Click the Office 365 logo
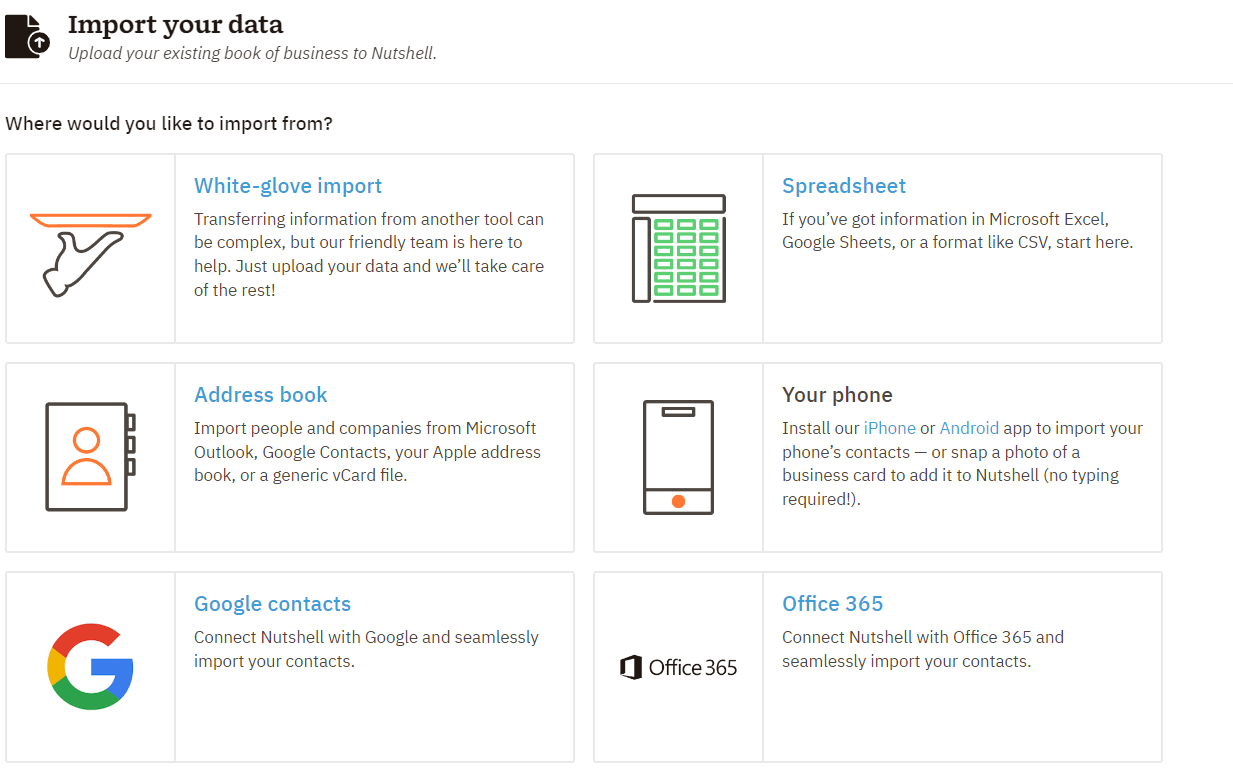1233x776 pixels. point(678,667)
